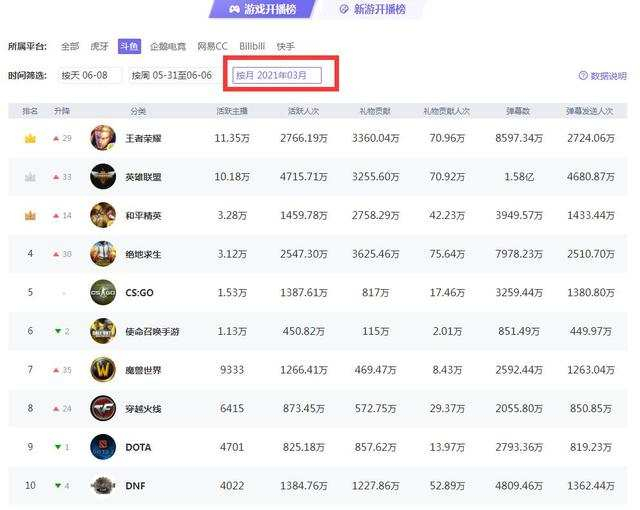
Task: Open the 按月 2021年03月 month picker
Action: (x=277, y=75)
